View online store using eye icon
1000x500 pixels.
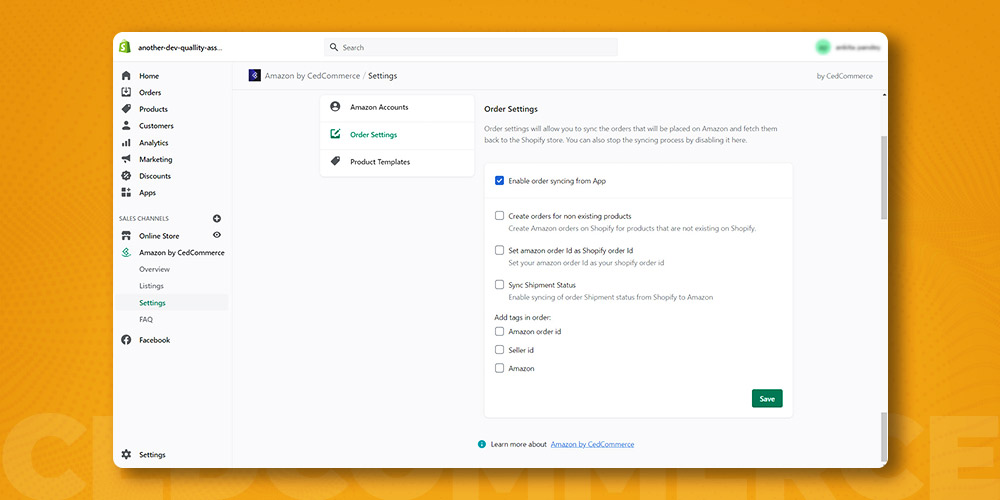pos(217,235)
